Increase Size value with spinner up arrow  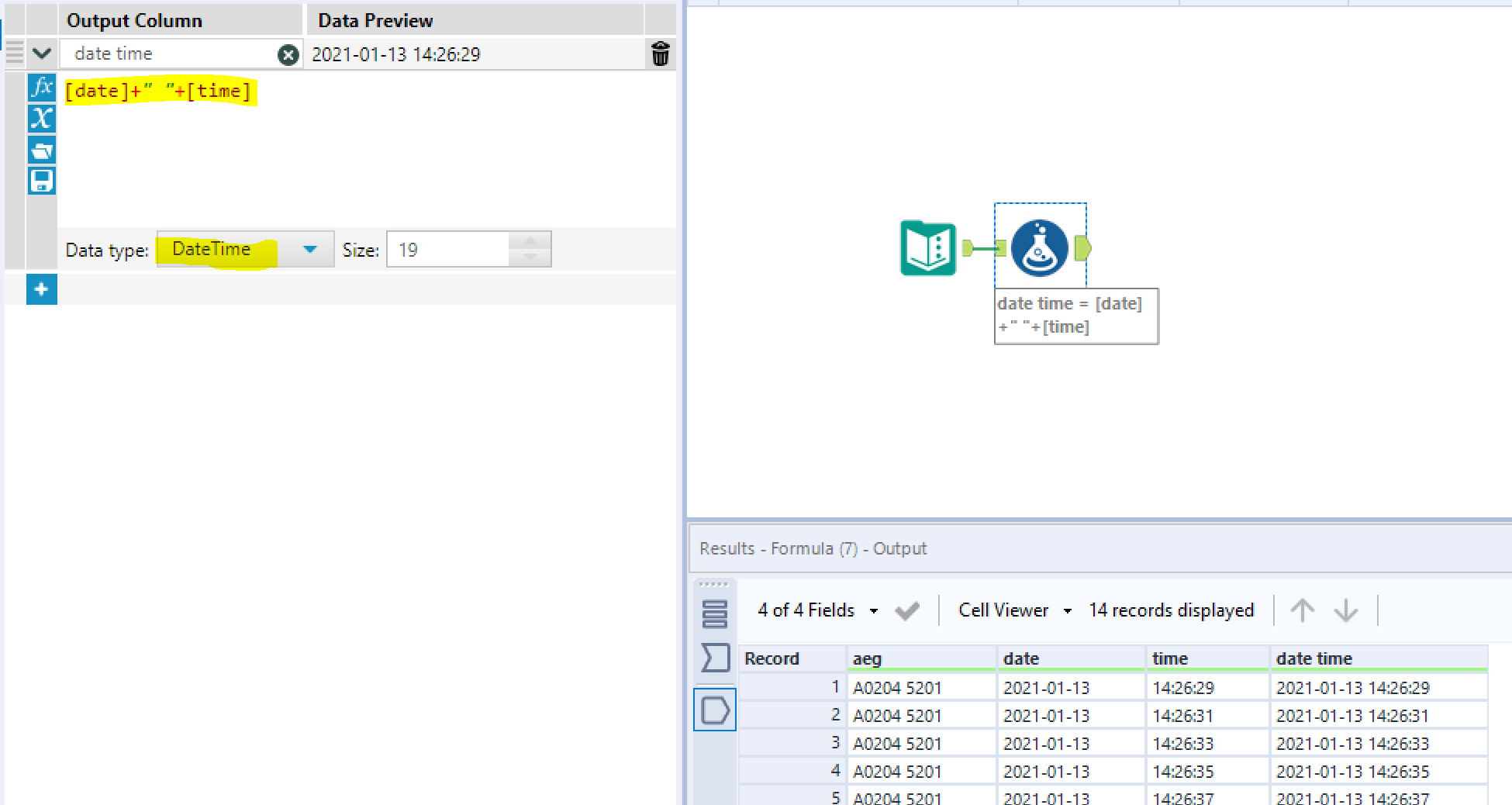pyautogui.click(x=529, y=240)
